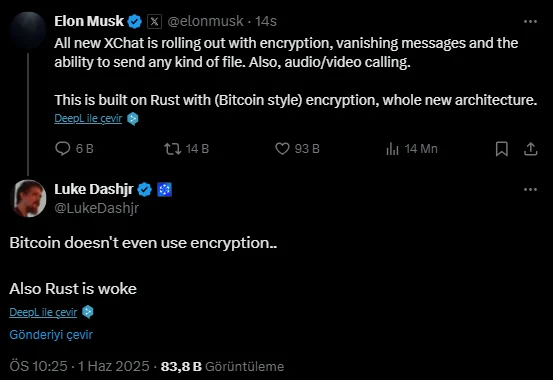553x380 pixels.
Task: Open @elonmusk handle profile
Action: 205,22
